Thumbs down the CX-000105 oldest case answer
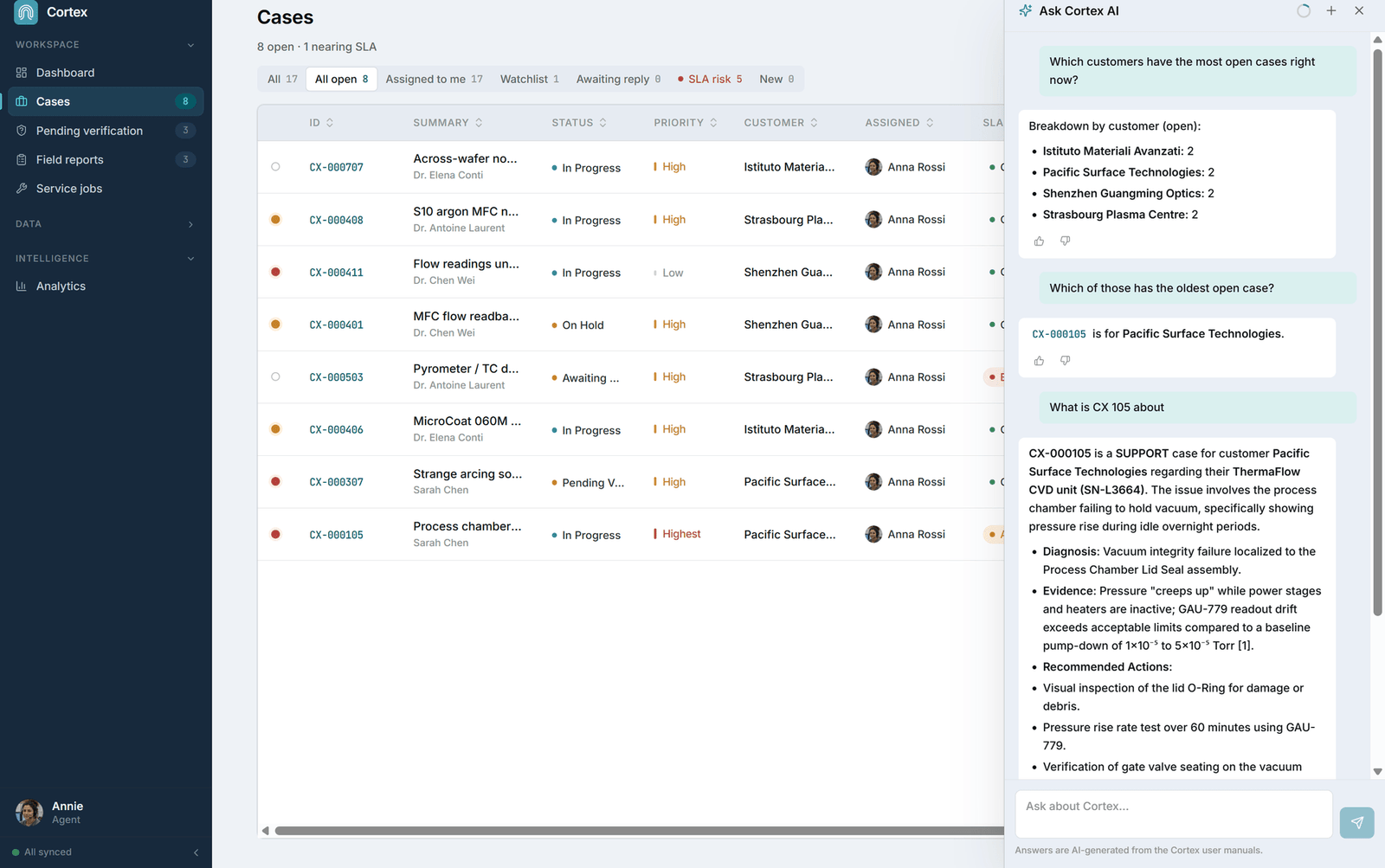This screenshot has height=868, width=1385. click(1065, 361)
